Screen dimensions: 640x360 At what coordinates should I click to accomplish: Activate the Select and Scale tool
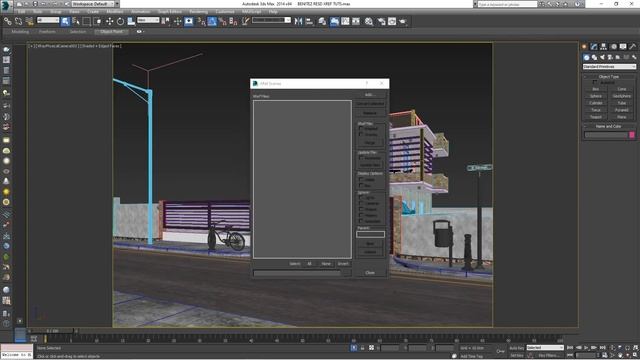[131, 21]
